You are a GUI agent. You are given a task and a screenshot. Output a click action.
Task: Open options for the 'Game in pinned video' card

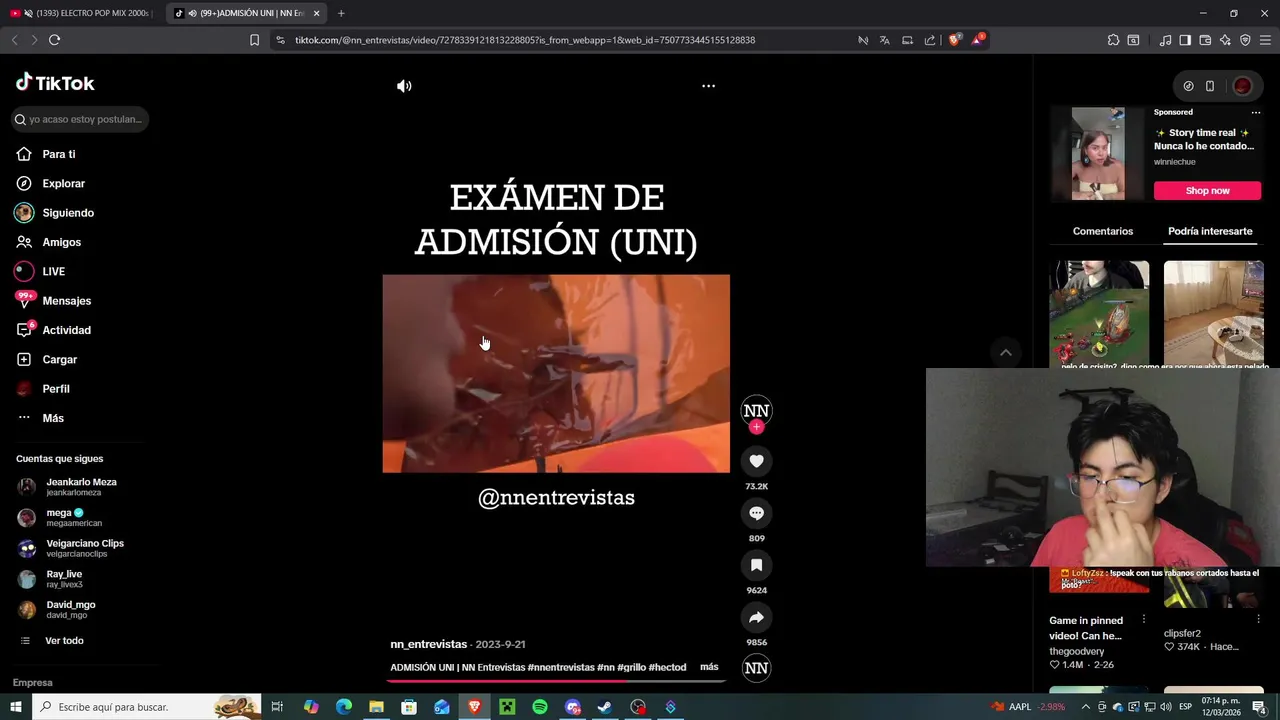click(1144, 619)
